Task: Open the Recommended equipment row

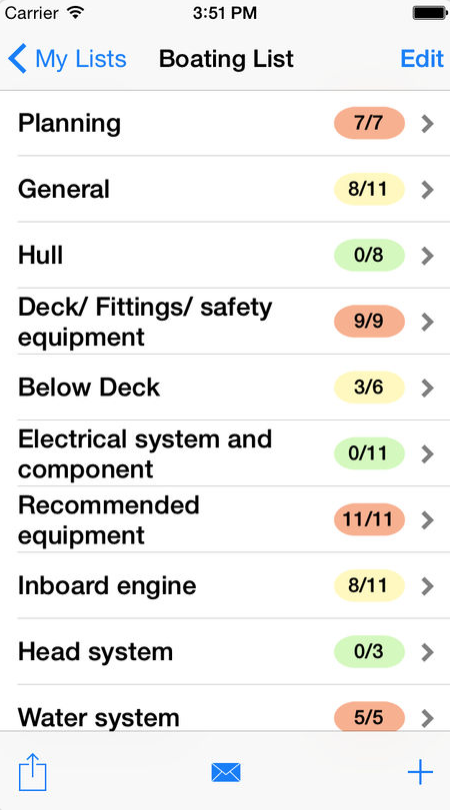Action: coord(225,520)
